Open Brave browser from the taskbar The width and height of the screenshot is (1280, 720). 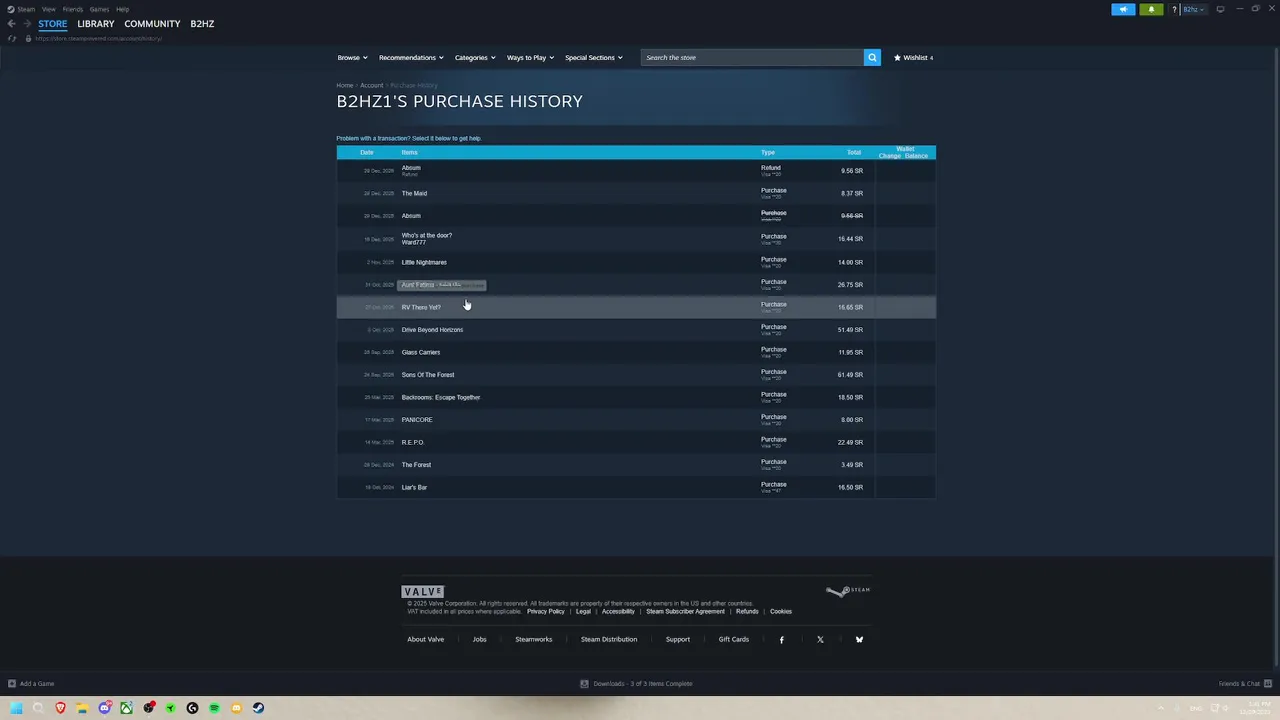click(x=60, y=708)
